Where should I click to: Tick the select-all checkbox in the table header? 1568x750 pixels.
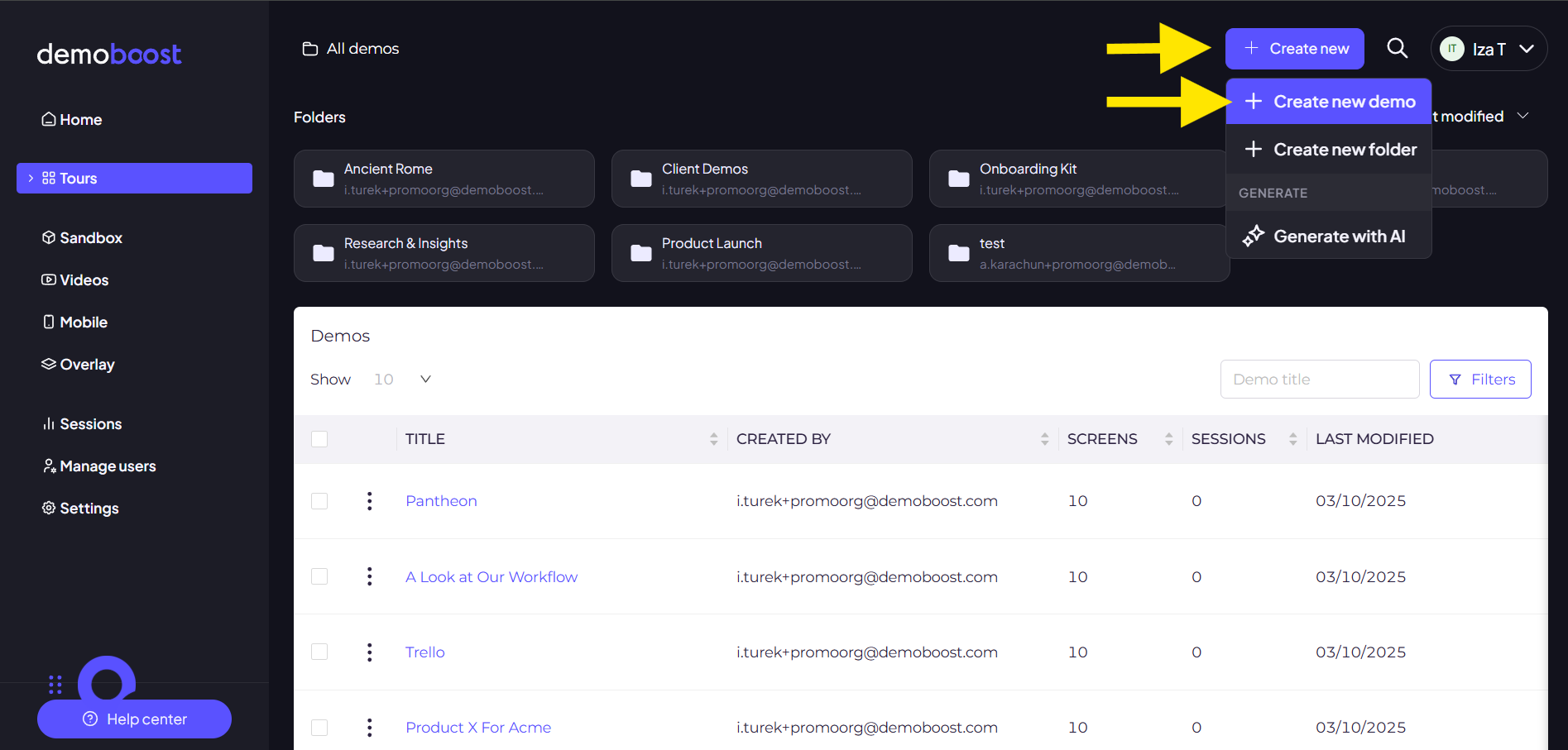click(319, 439)
